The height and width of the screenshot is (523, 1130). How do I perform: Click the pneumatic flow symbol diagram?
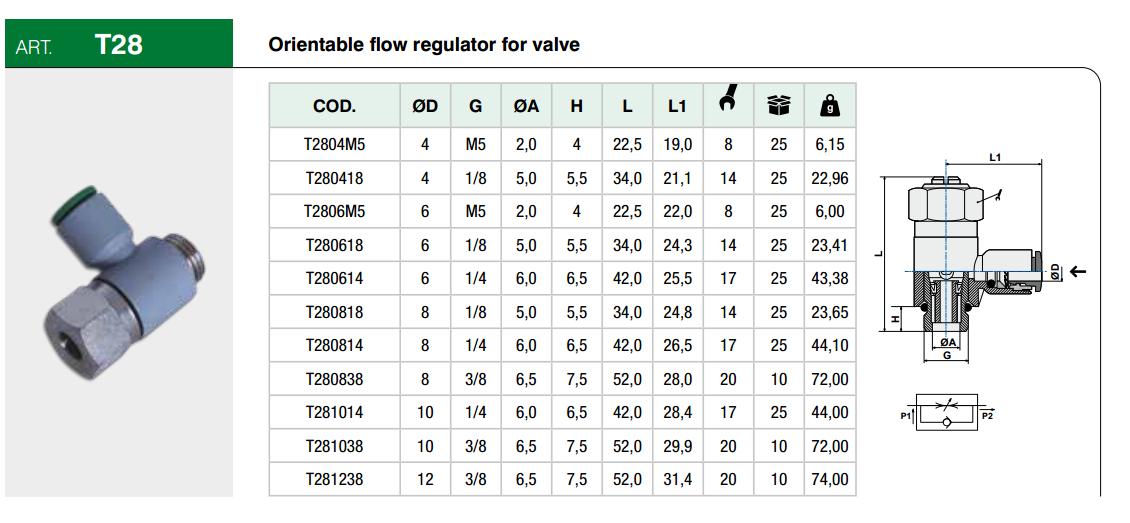945,413
